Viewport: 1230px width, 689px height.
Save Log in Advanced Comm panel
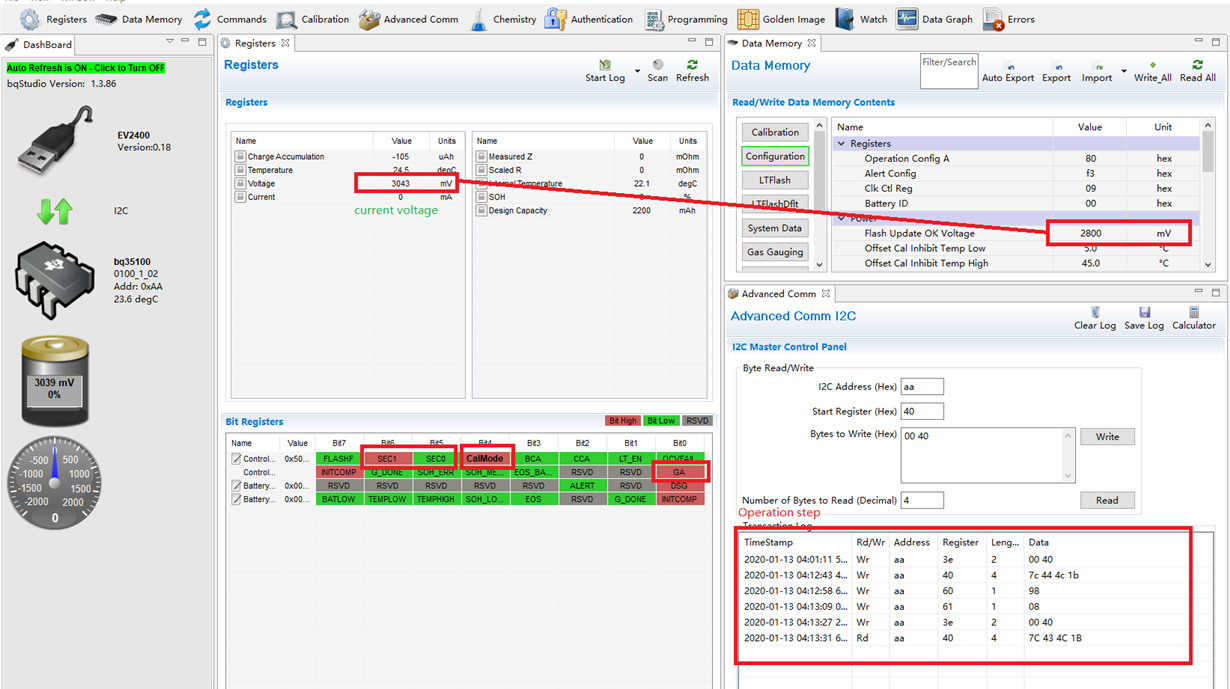tap(1144, 319)
